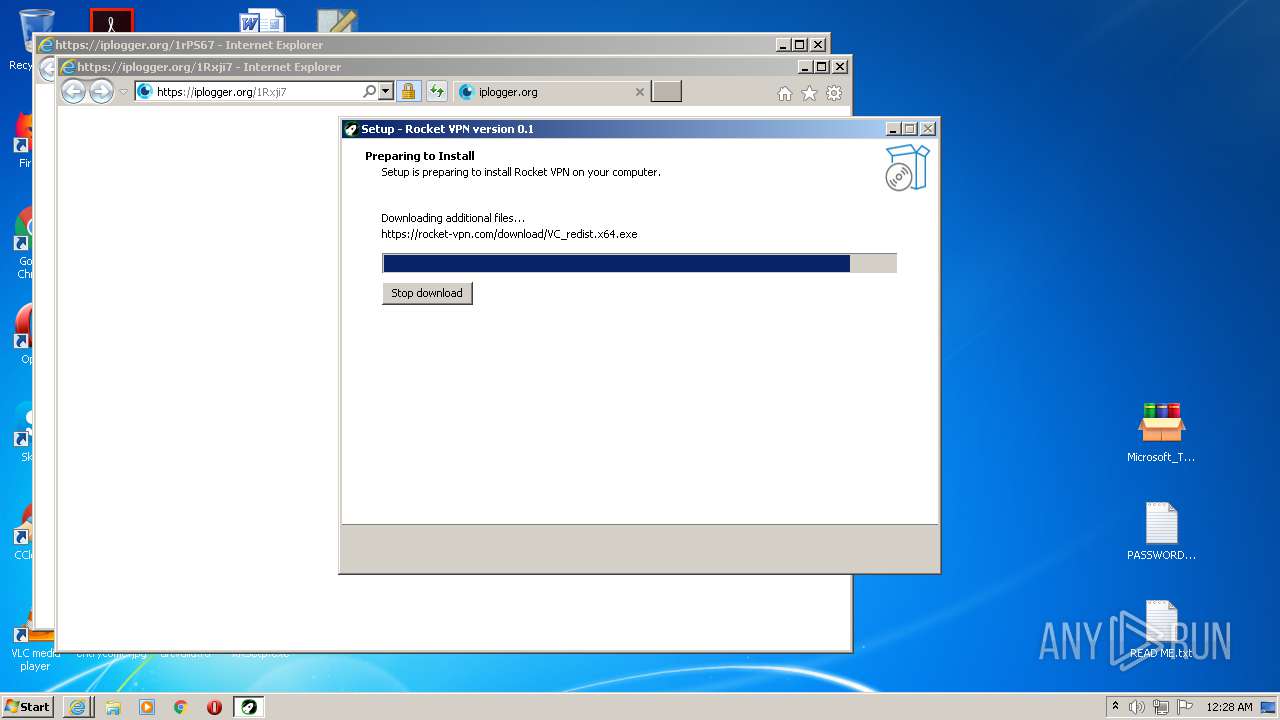Image resolution: width=1280 pixels, height=720 pixels.
Task: Select the Adobe Reader desktop icon
Action: point(111,20)
